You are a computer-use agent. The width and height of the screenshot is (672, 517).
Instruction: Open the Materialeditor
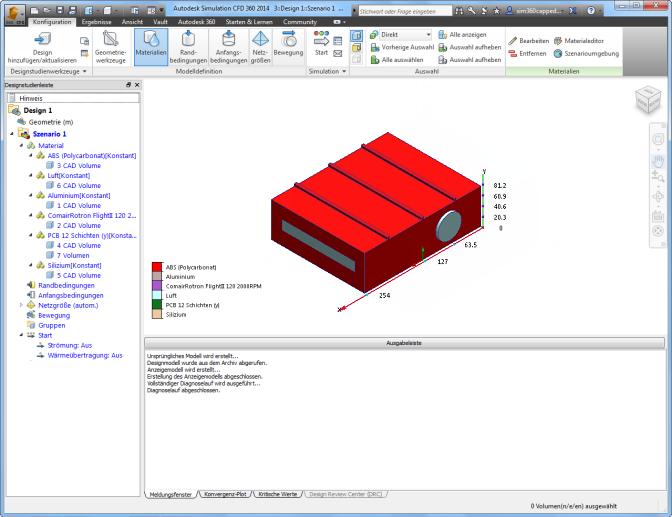click(579, 41)
